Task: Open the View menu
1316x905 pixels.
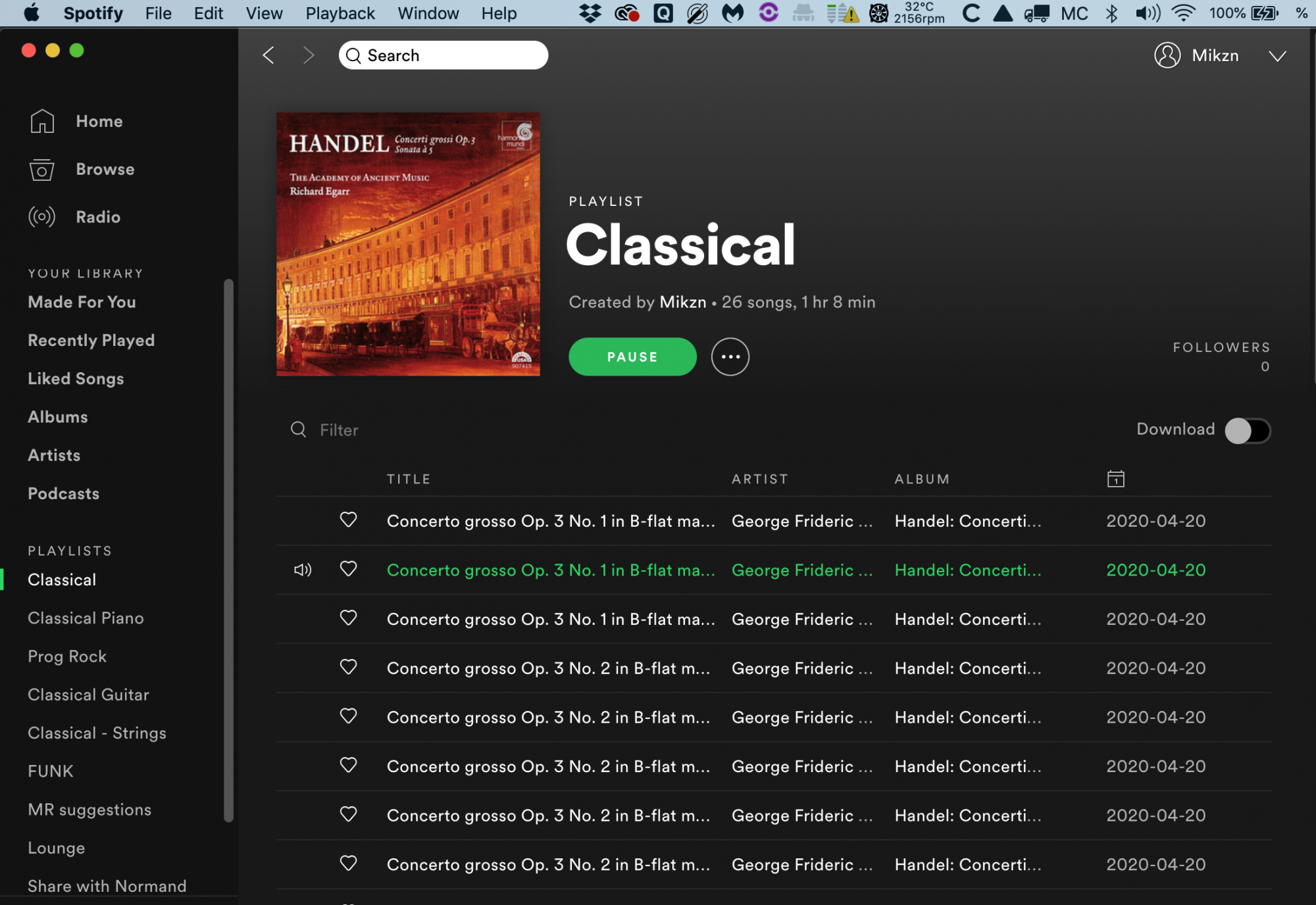Action: pos(263,12)
